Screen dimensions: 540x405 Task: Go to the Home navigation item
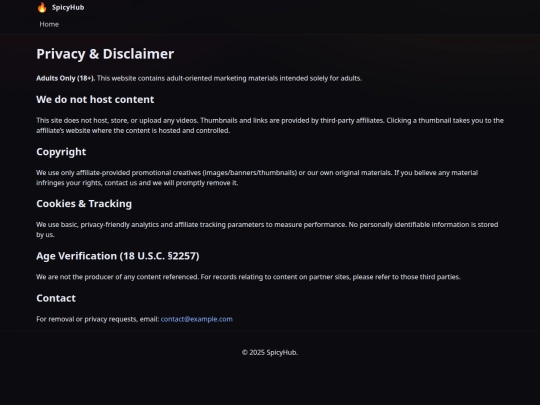(49, 24)
